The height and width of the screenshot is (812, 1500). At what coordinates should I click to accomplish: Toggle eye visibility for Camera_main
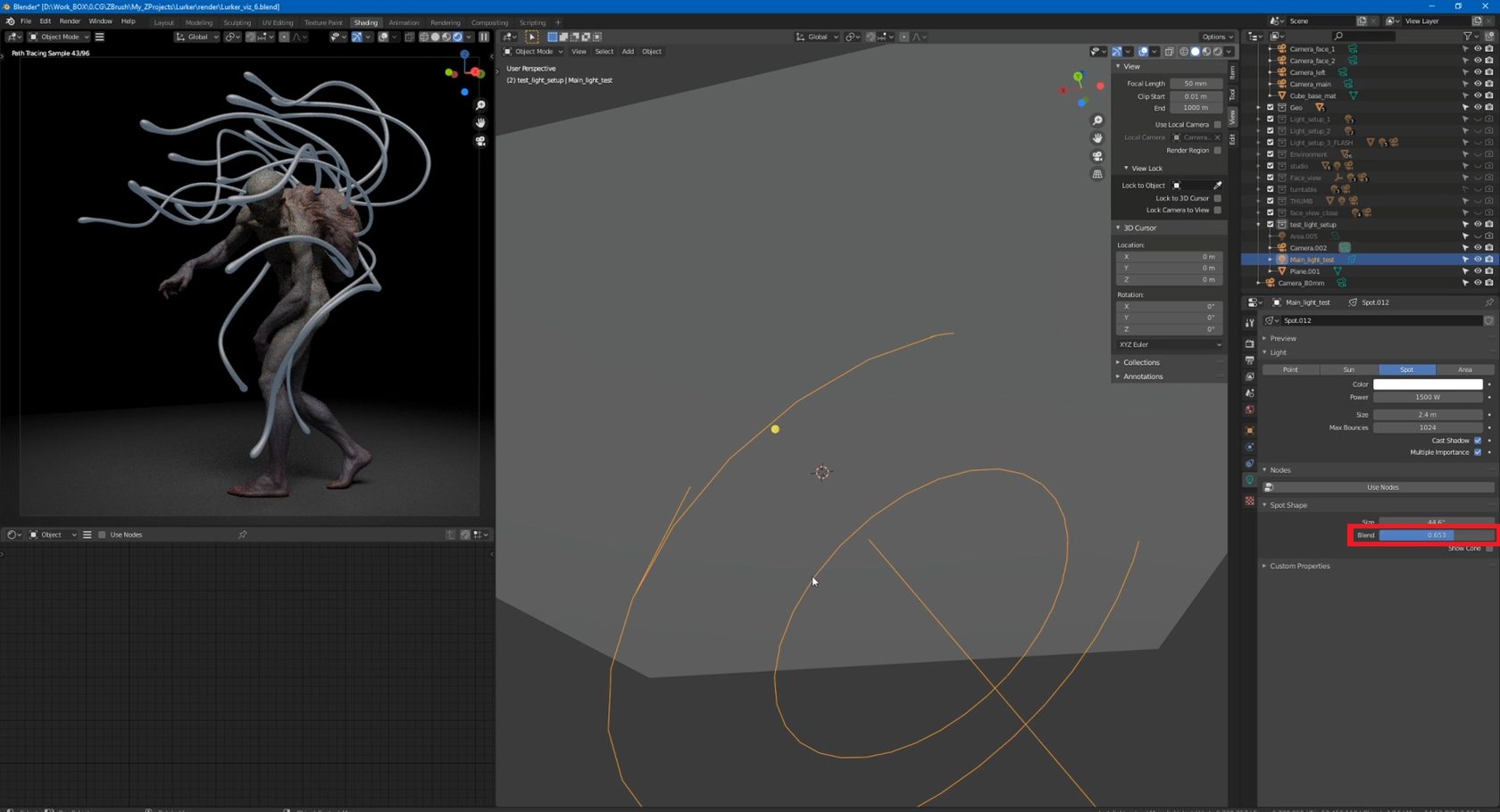point(1477,84)
